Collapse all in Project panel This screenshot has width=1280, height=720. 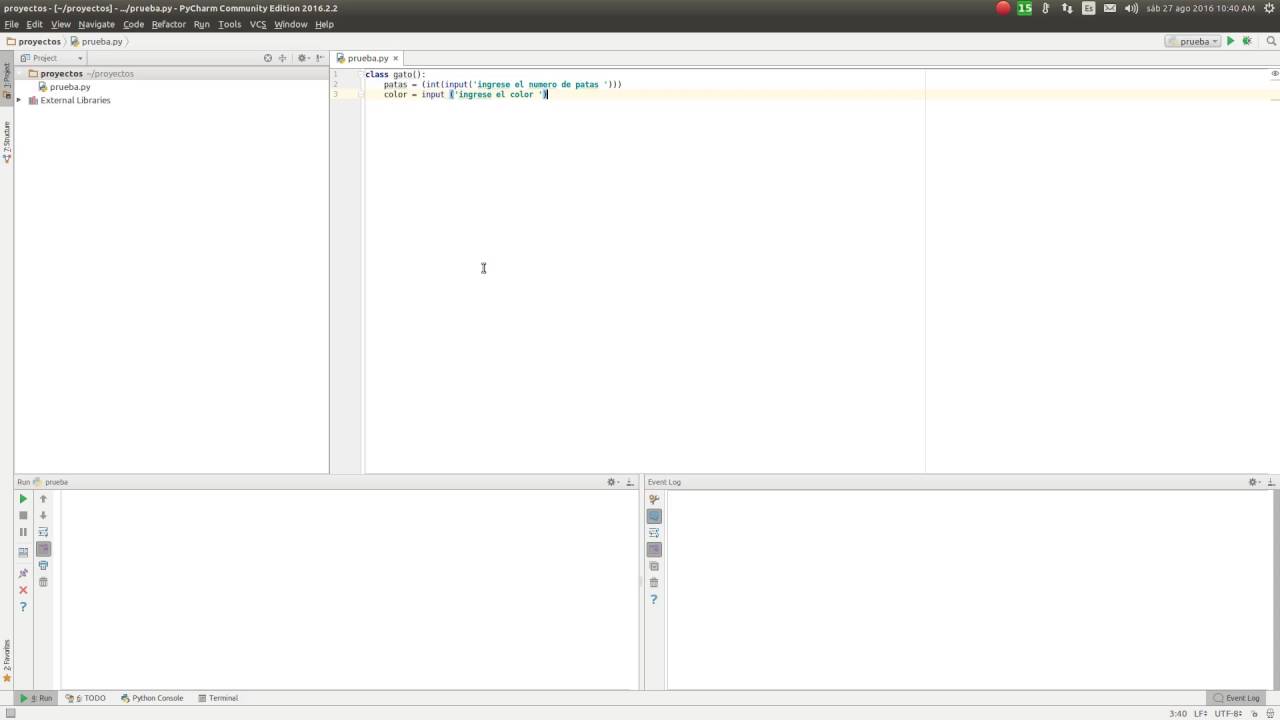click(283, 58)
